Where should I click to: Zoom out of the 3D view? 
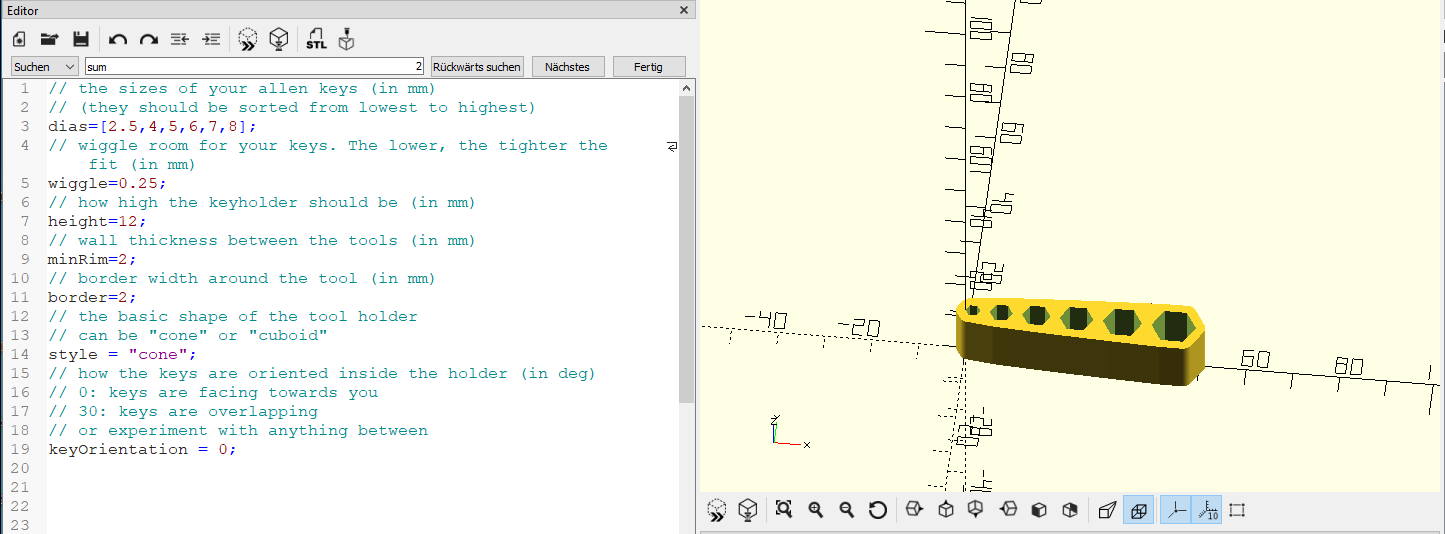[x=846, y=510]
